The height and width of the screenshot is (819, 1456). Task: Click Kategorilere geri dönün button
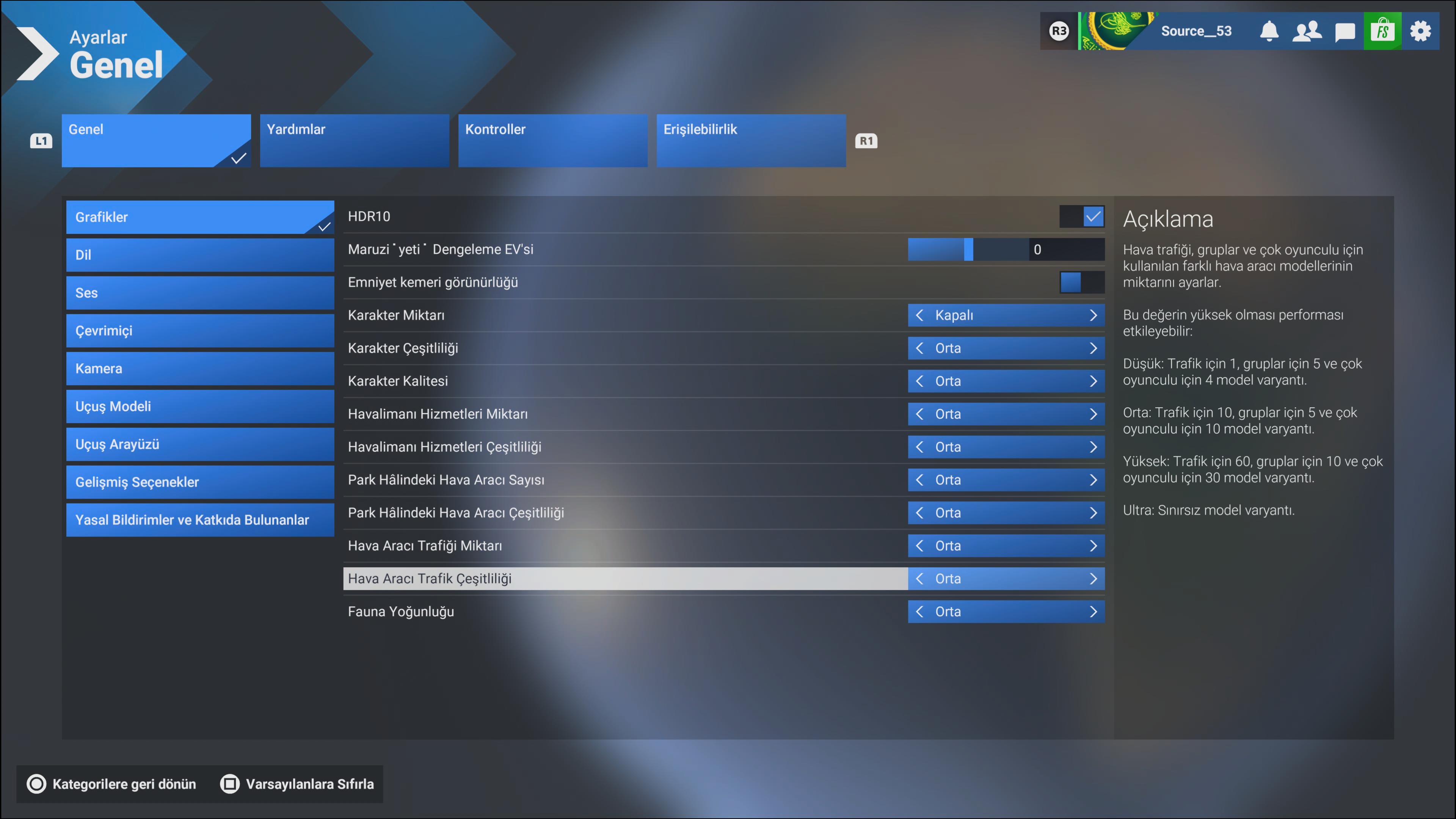[112, 784]
